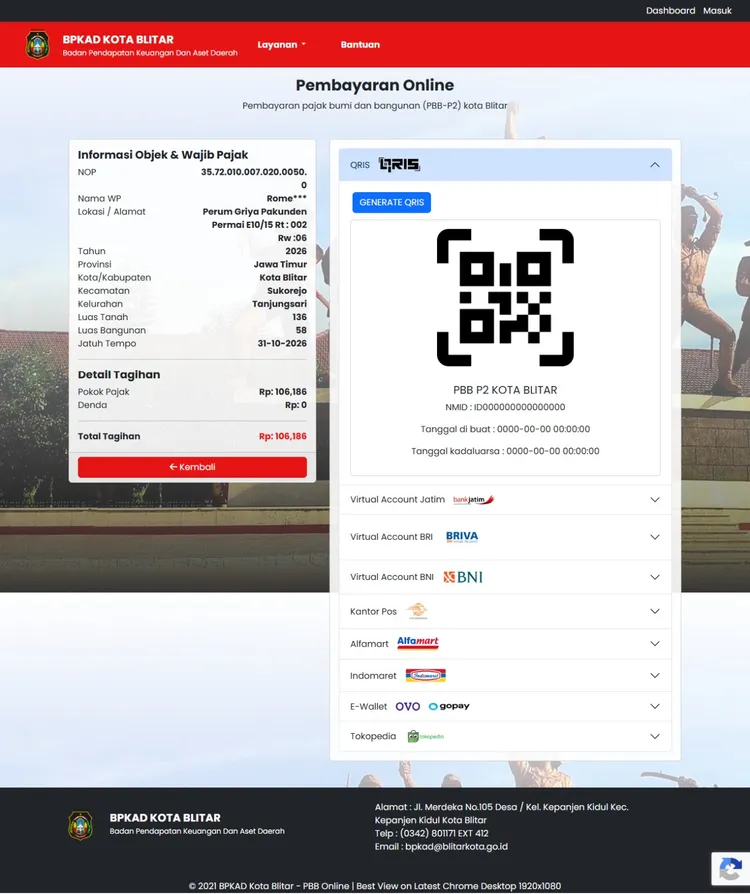Click the email bpkad@blitarkota.go.id in footer
Viewport: 750px width, 894px height.
pos(456,847)
